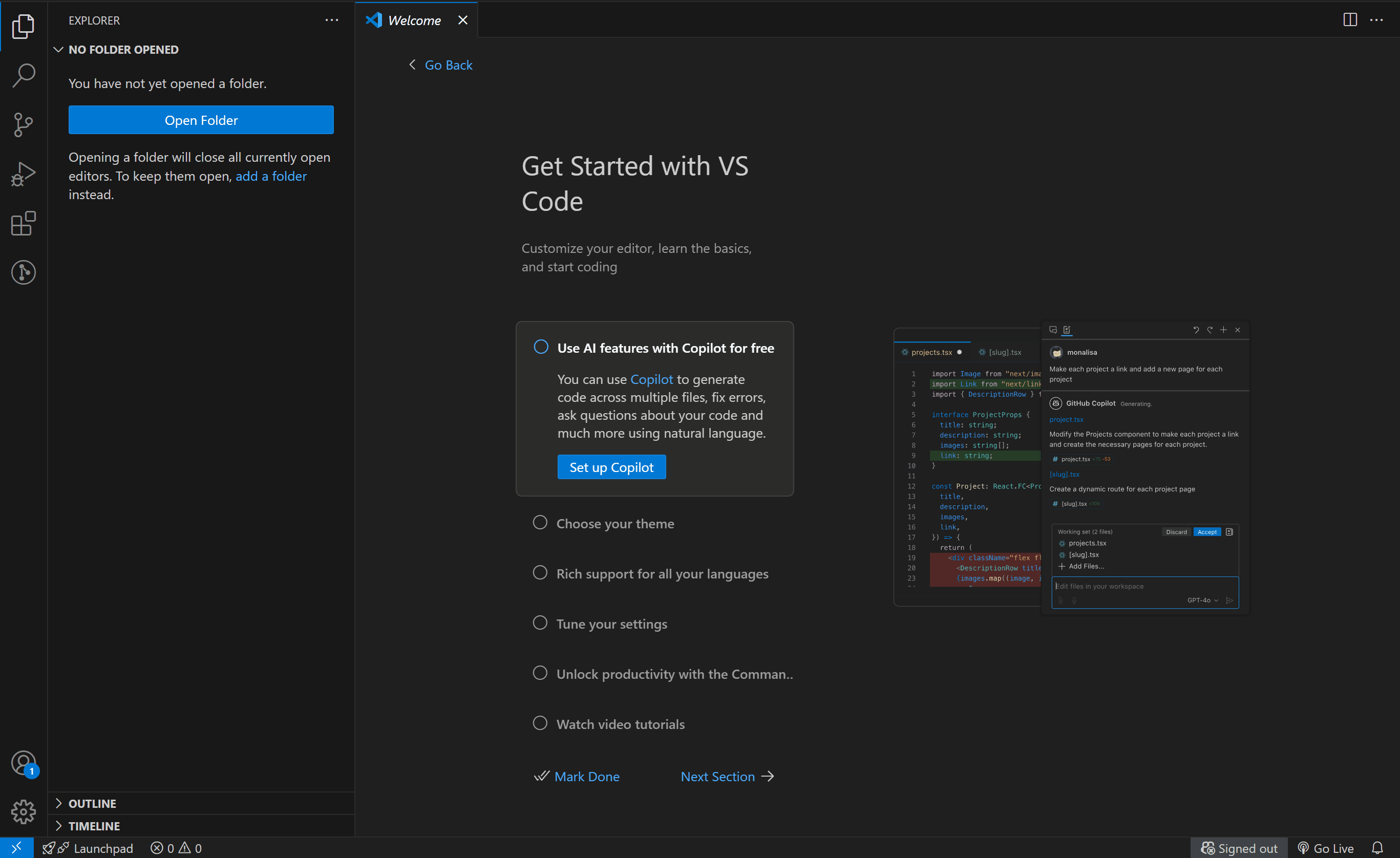This screenshot has height=858, width=1400.
Task: Open the Git Graph activity bar icon
Action: pyautogui.click(x=23, y=273)
